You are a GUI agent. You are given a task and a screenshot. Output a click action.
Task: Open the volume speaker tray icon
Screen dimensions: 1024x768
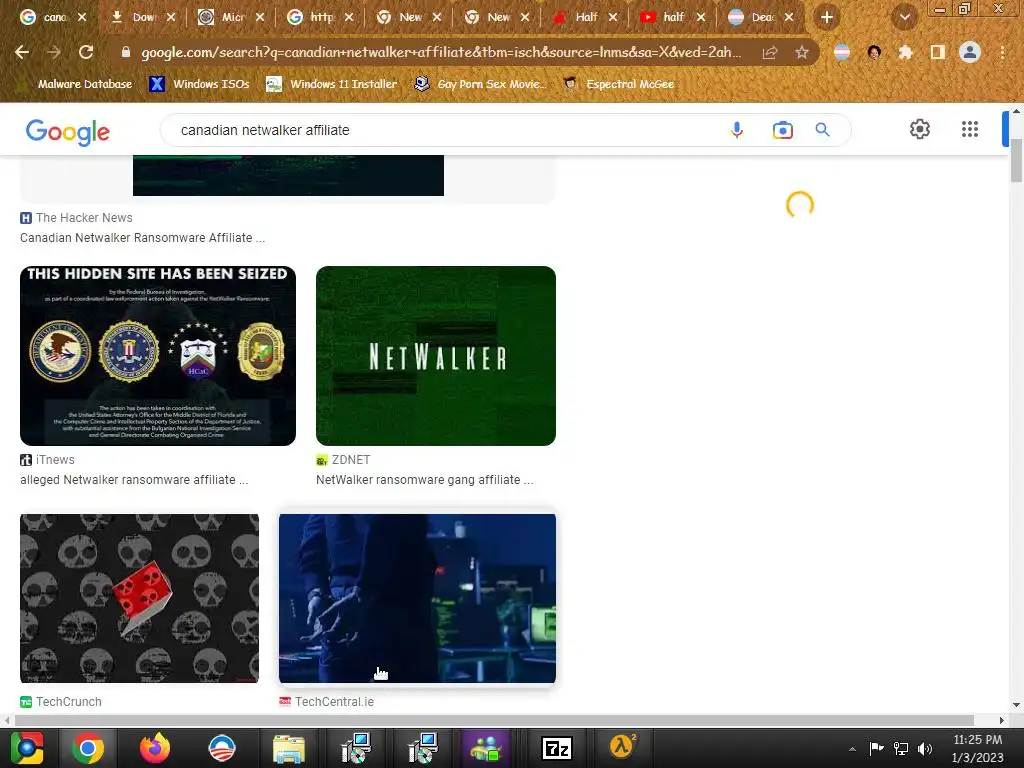click(925, 748)
